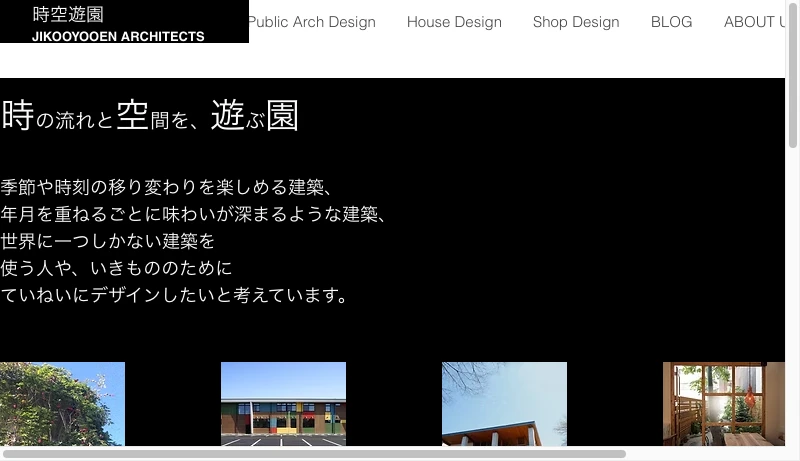Open the wooden roof against sky thumbnail
The image size is (800, 461).
point(504,403)
